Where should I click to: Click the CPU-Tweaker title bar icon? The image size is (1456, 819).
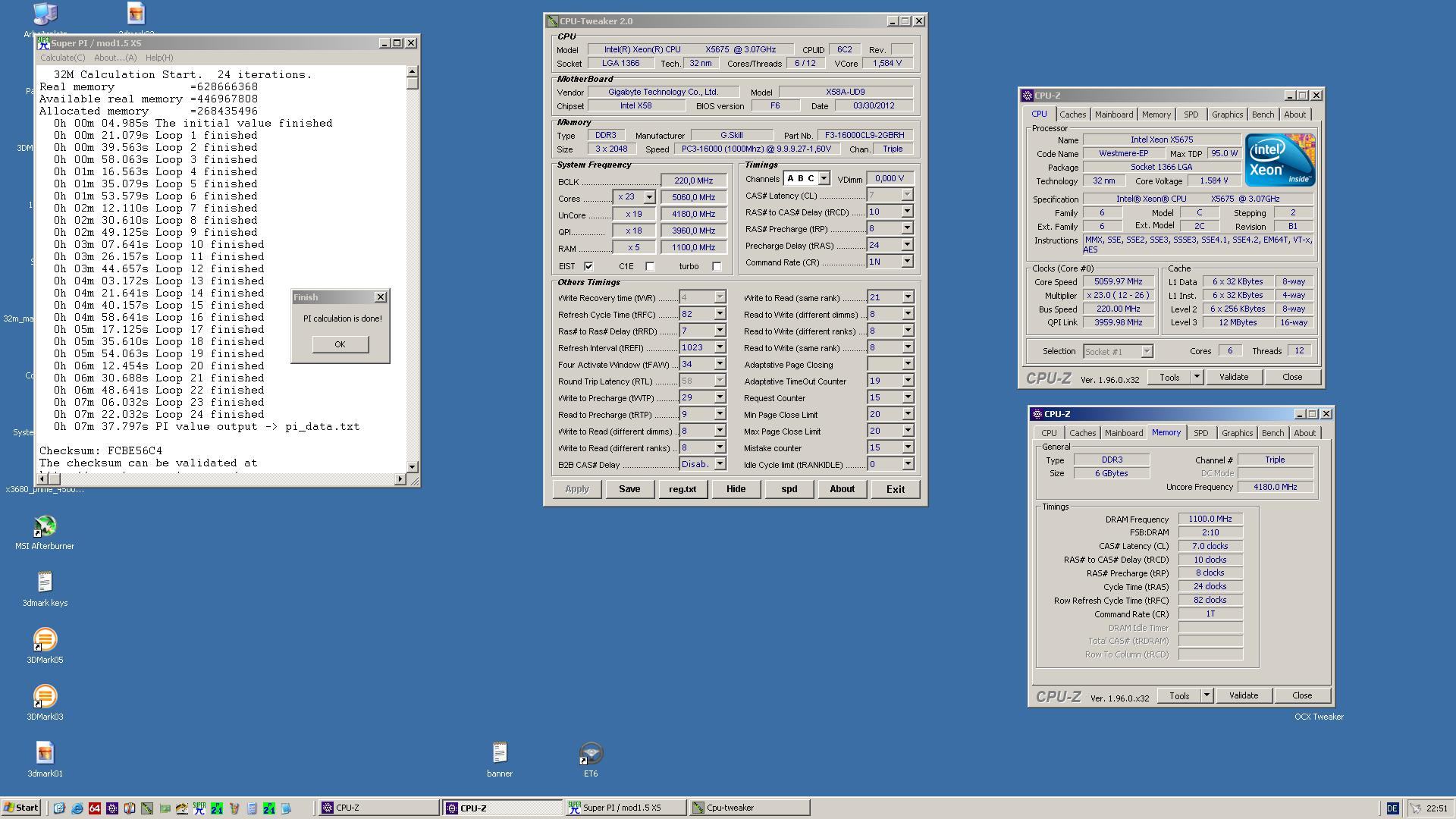point(552,21)
